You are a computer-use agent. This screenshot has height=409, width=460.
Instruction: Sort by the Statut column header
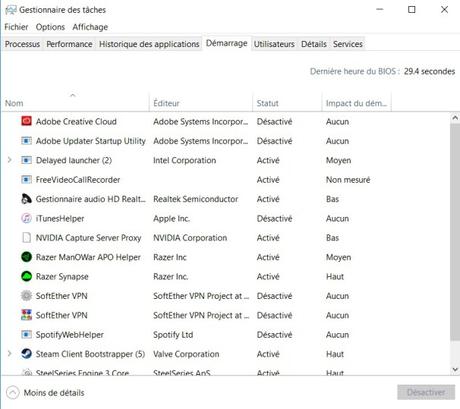point(287,103)
